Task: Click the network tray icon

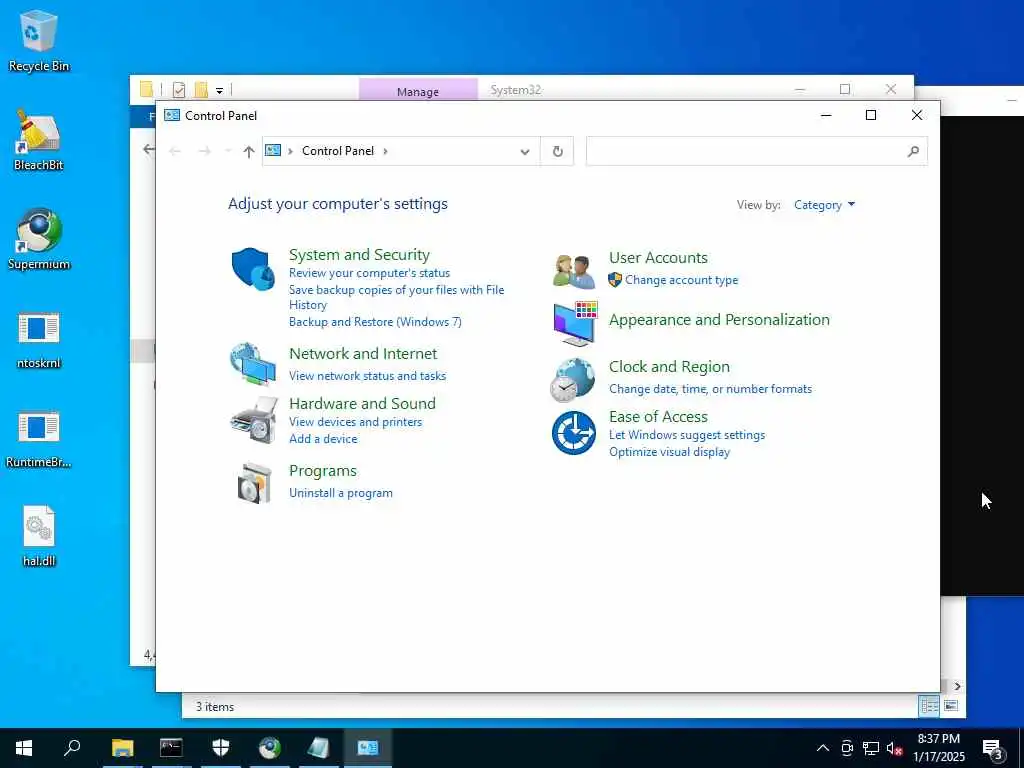Action: pos(871,748)
